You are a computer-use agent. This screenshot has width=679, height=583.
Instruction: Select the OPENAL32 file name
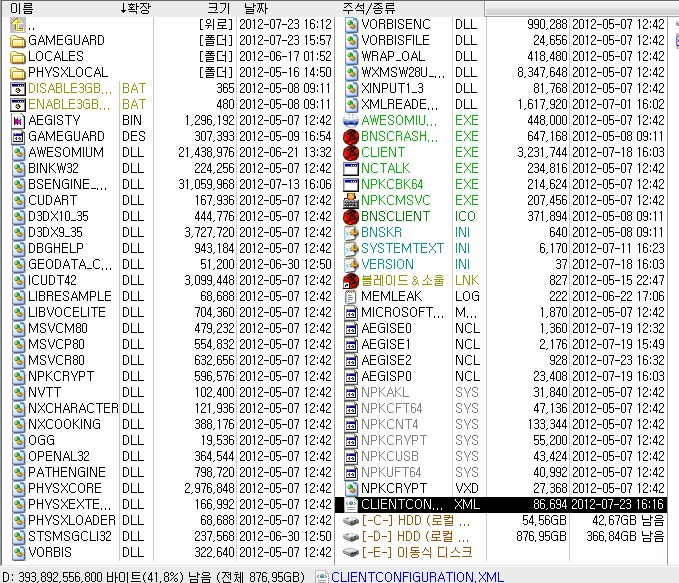(58, 457)
